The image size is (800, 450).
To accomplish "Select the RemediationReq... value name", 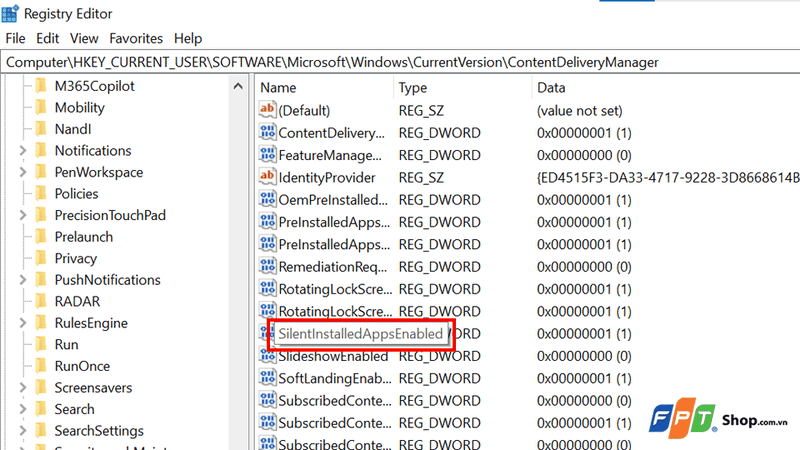I will 333,267.
